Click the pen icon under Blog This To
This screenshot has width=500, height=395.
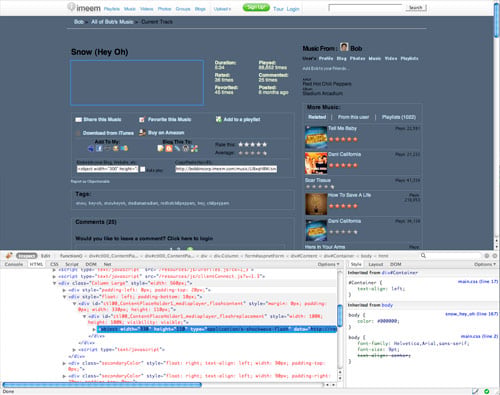(177, 148)
